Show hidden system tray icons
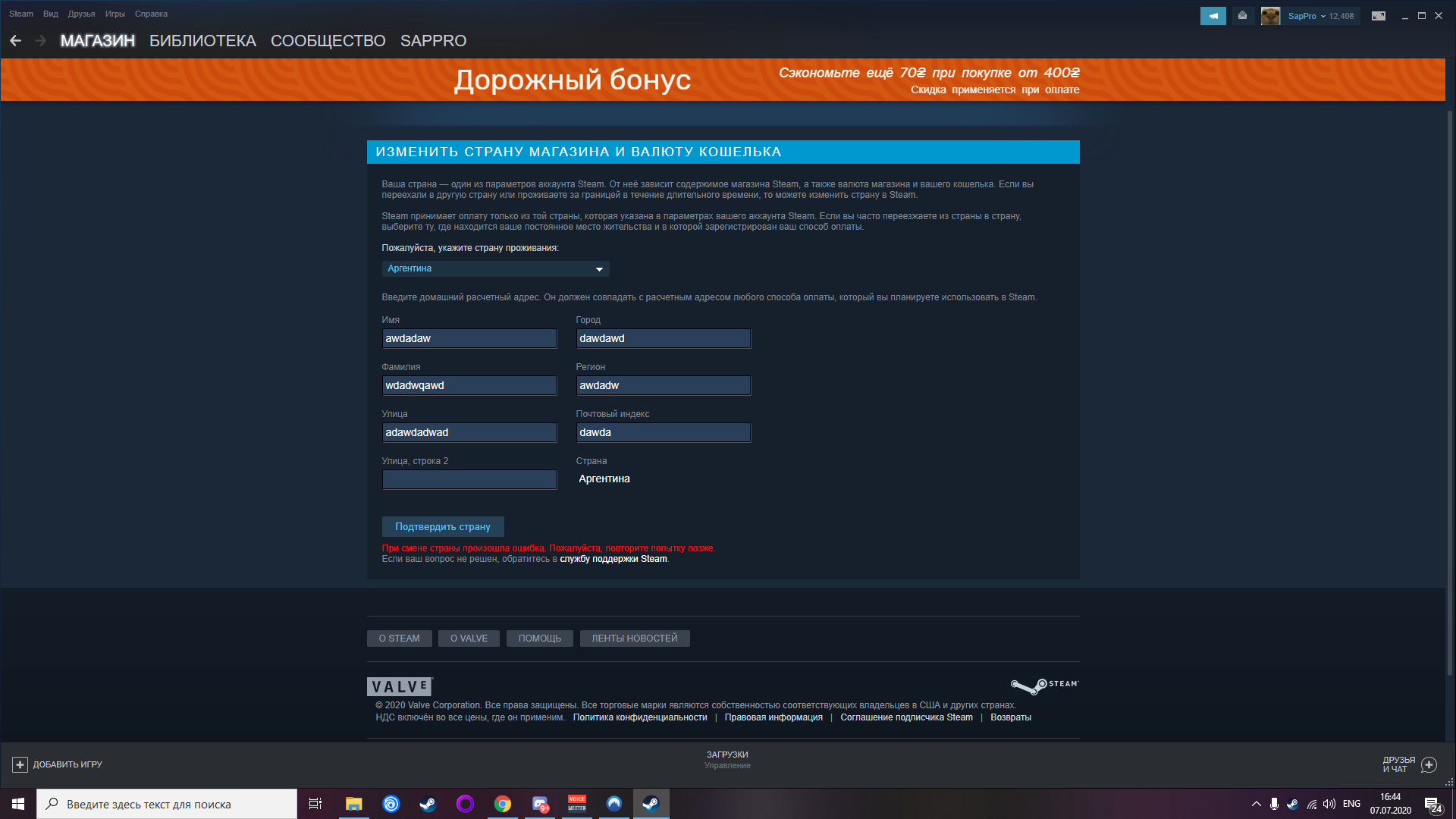This screenshot has height=819, width=1456. point(1257,804)
